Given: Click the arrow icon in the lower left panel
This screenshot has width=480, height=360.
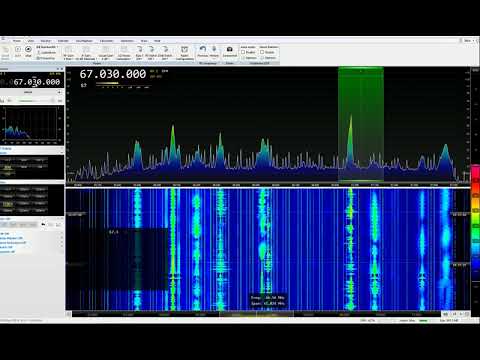Looking at the screenshot, I should [x=43, y=224].
